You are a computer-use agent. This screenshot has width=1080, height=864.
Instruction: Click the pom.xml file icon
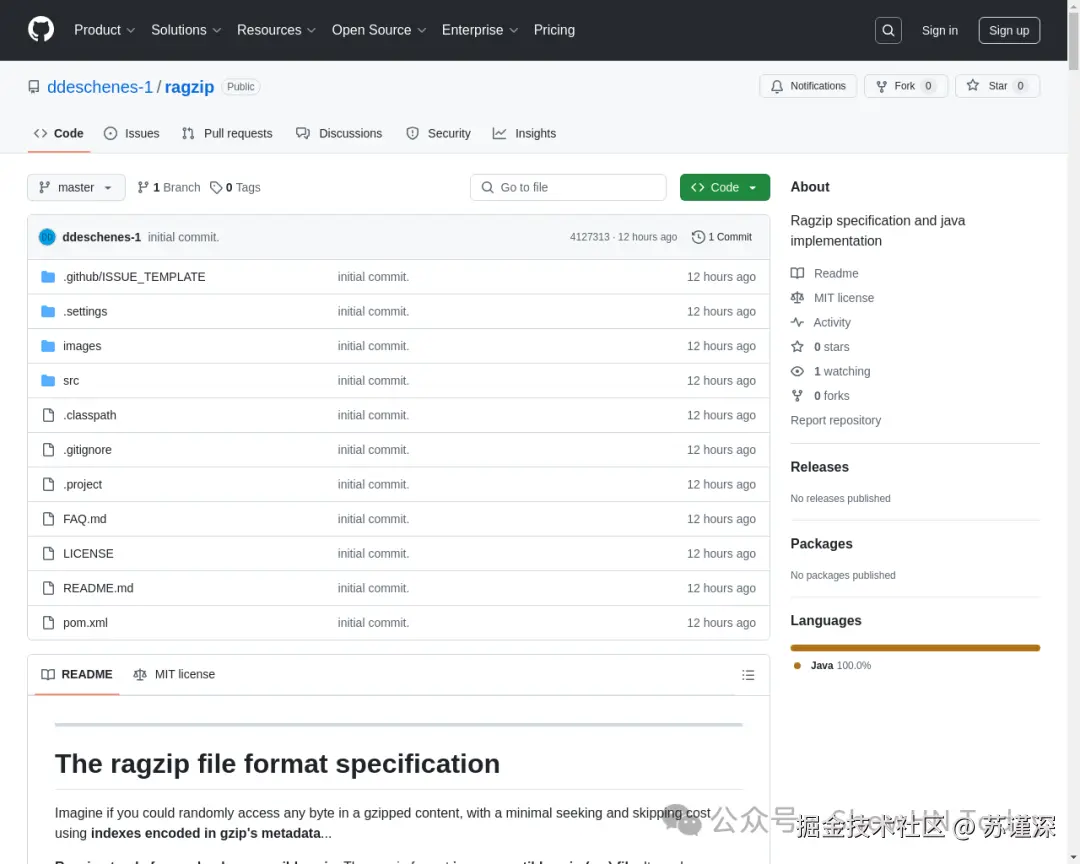pyautogui.click(x=48, y=622)
